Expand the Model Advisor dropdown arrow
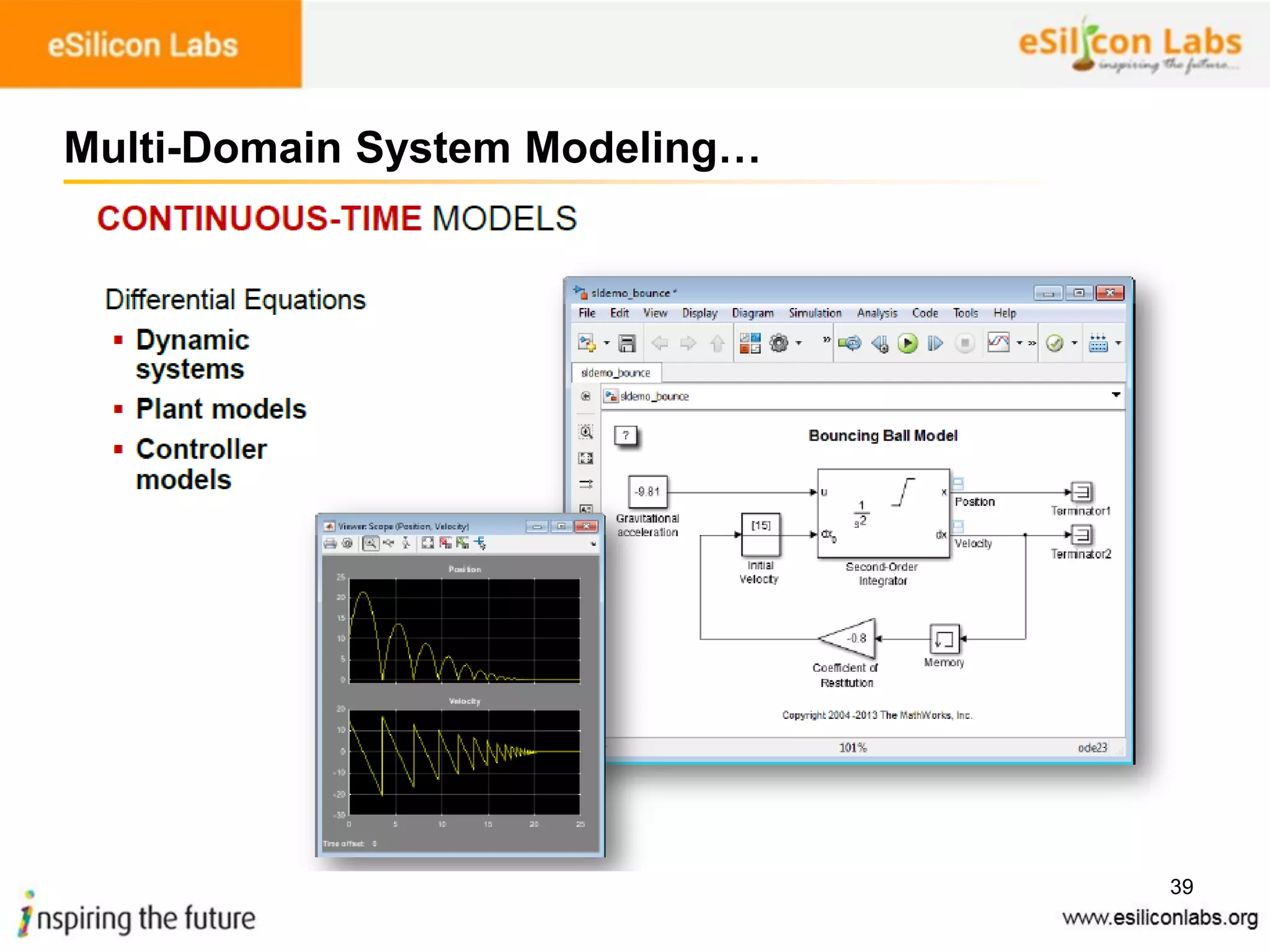 [x=1075, y=343]
